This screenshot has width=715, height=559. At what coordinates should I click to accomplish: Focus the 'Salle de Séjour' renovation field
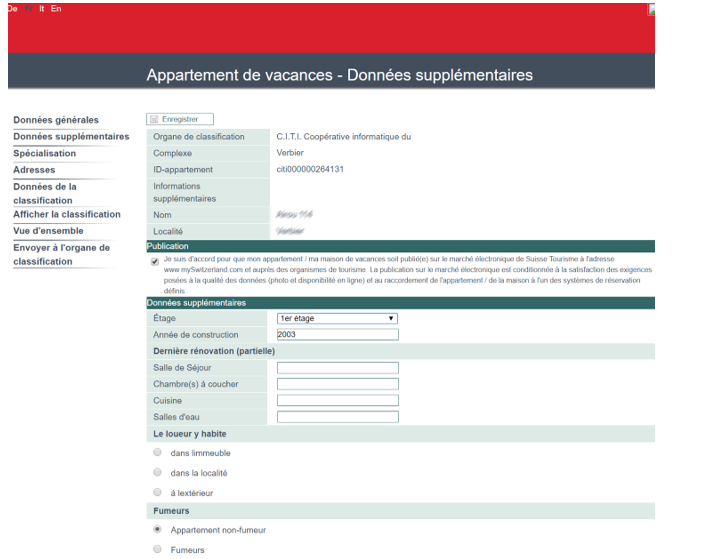[337, 368]
